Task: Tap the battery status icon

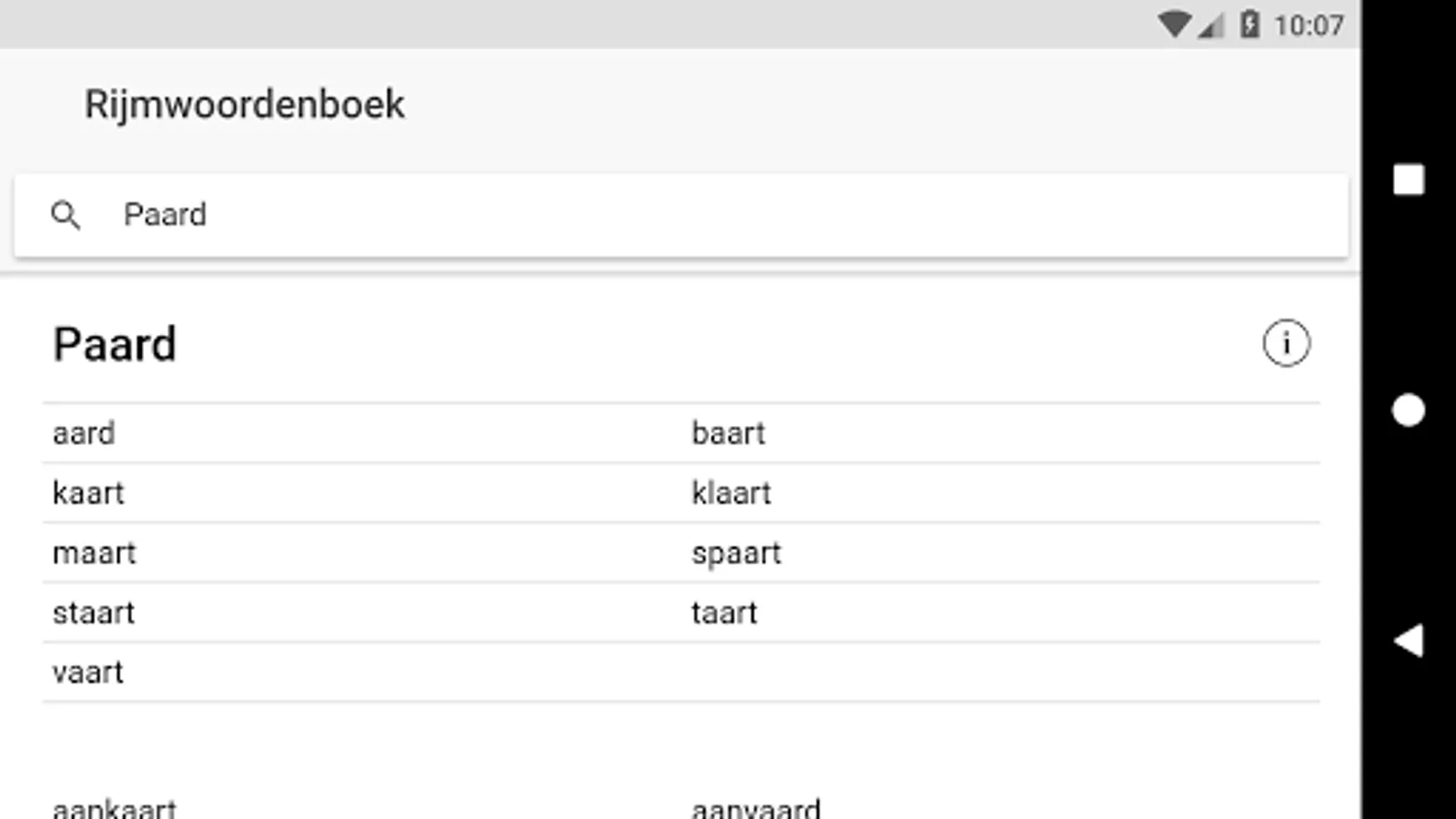Action: (1250, 25)
